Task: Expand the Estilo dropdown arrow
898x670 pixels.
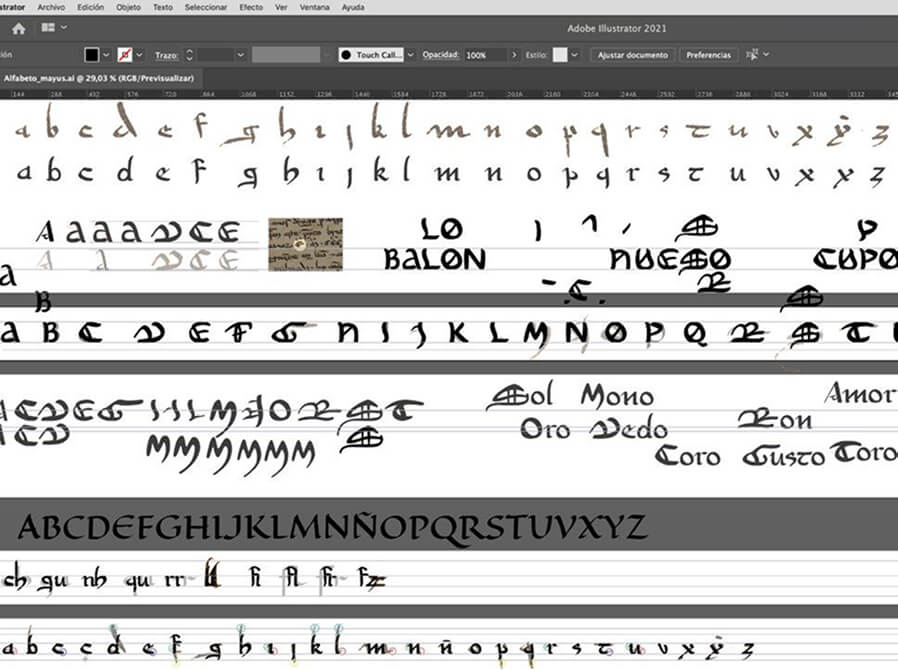Action: pos(574,55)
